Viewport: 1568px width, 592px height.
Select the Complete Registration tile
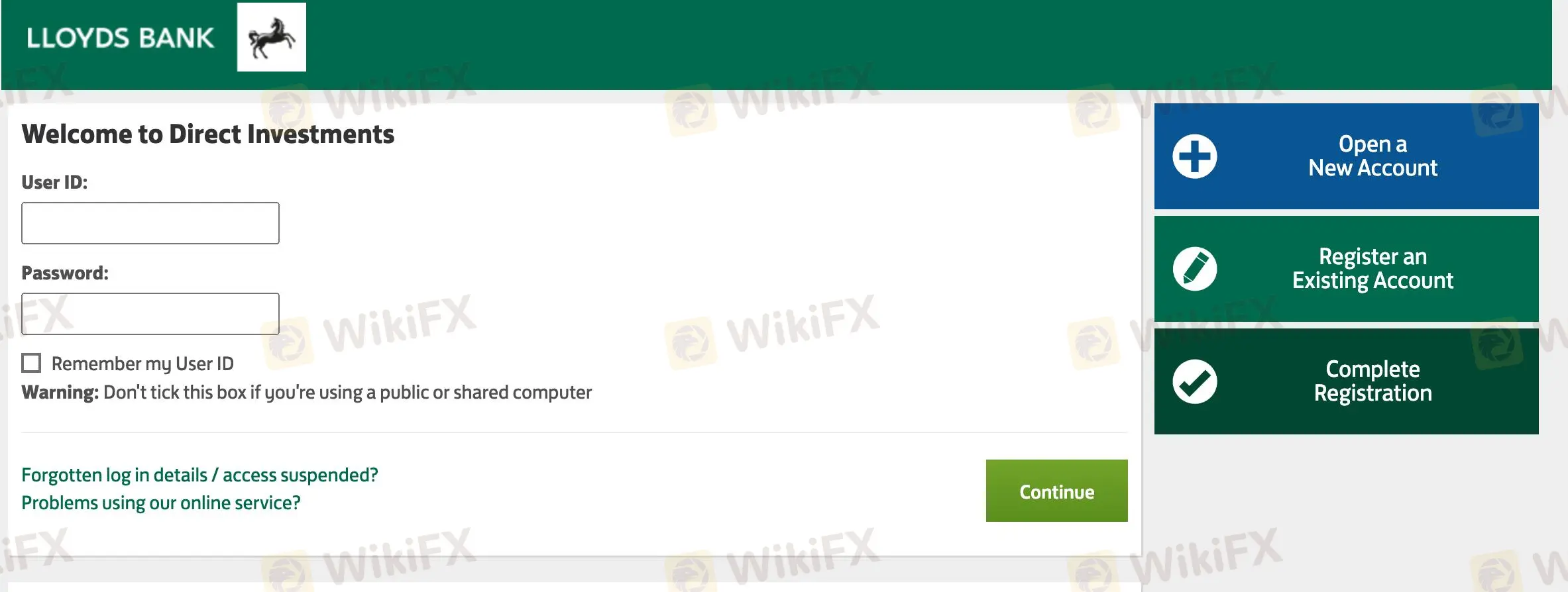click(1346, 381)
